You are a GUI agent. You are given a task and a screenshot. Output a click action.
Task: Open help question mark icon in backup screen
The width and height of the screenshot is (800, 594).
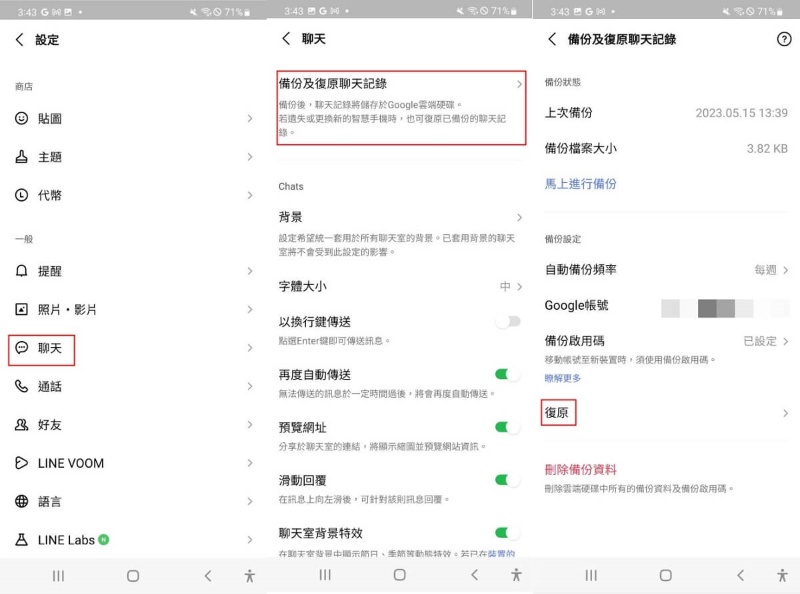pyautogui.click(x=783, y=39)
